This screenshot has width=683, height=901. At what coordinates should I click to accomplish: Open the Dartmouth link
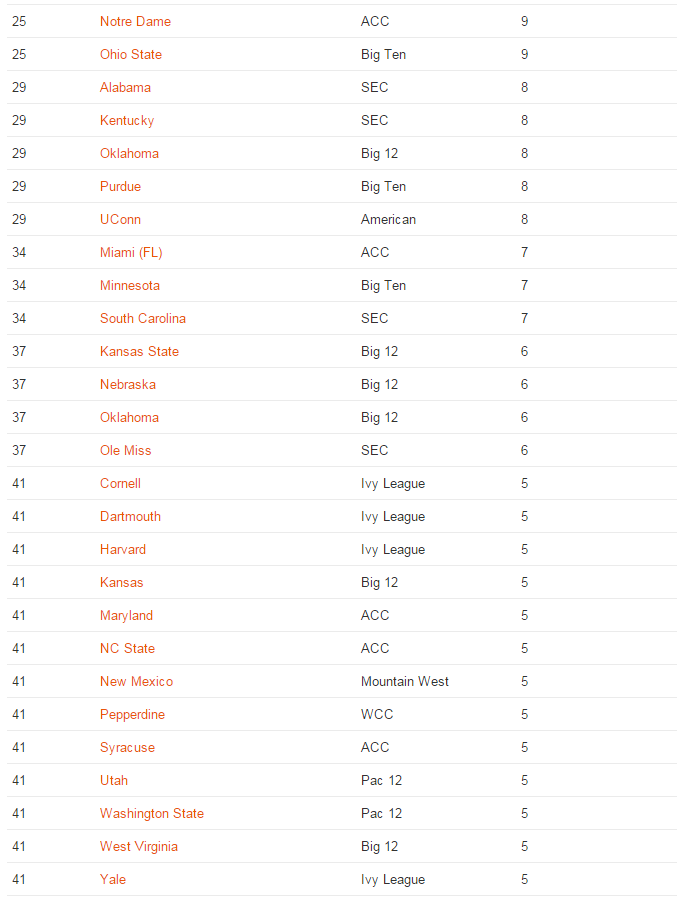click(x=130, y=516)
